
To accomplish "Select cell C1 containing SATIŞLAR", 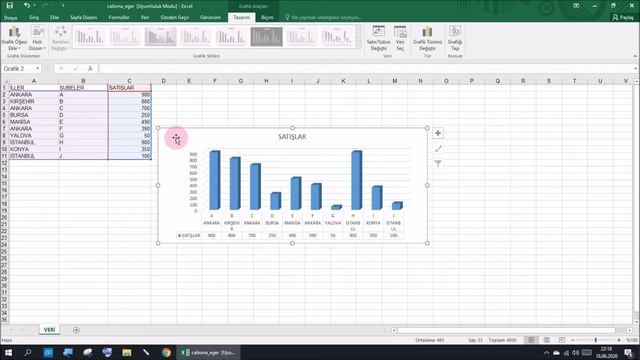I will 129,88.
